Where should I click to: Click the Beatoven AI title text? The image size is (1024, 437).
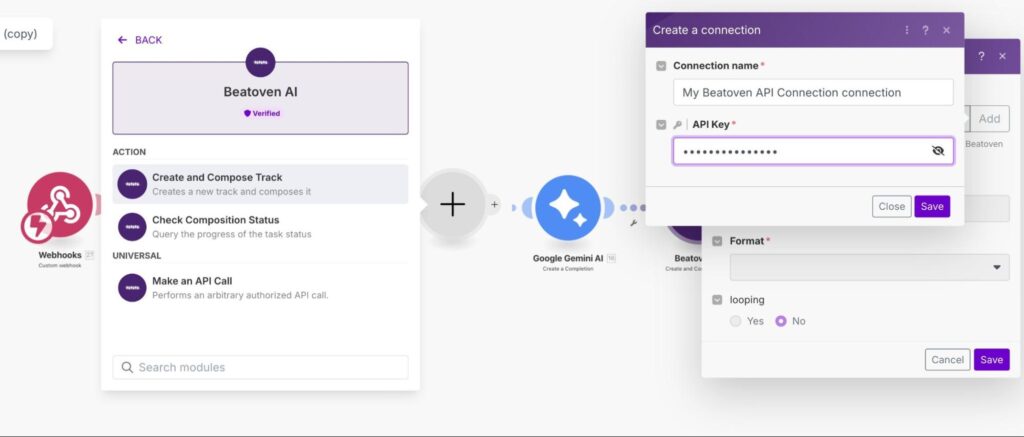[260, 92]
